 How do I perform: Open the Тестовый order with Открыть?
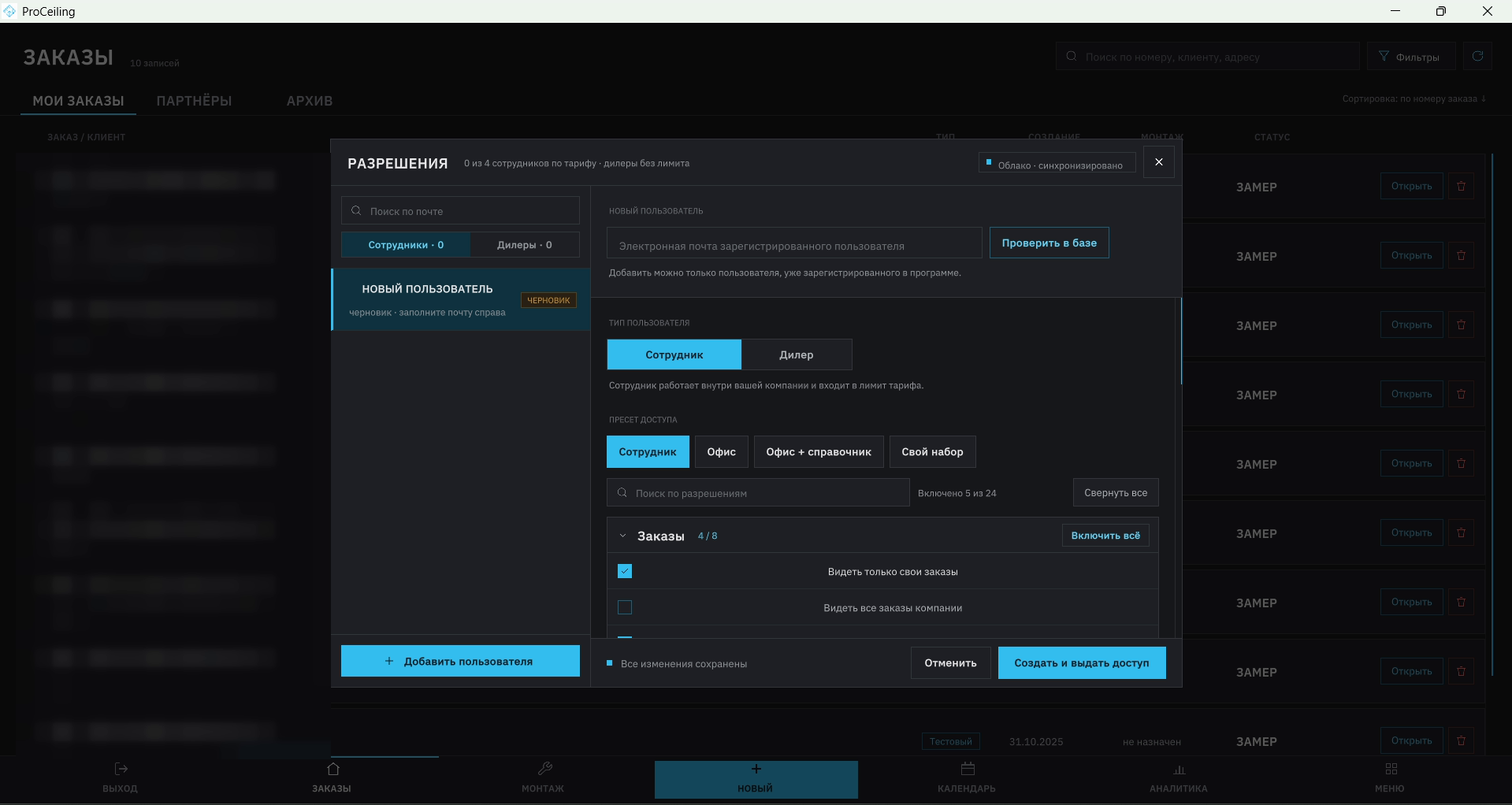click(x=1411, y=740)
